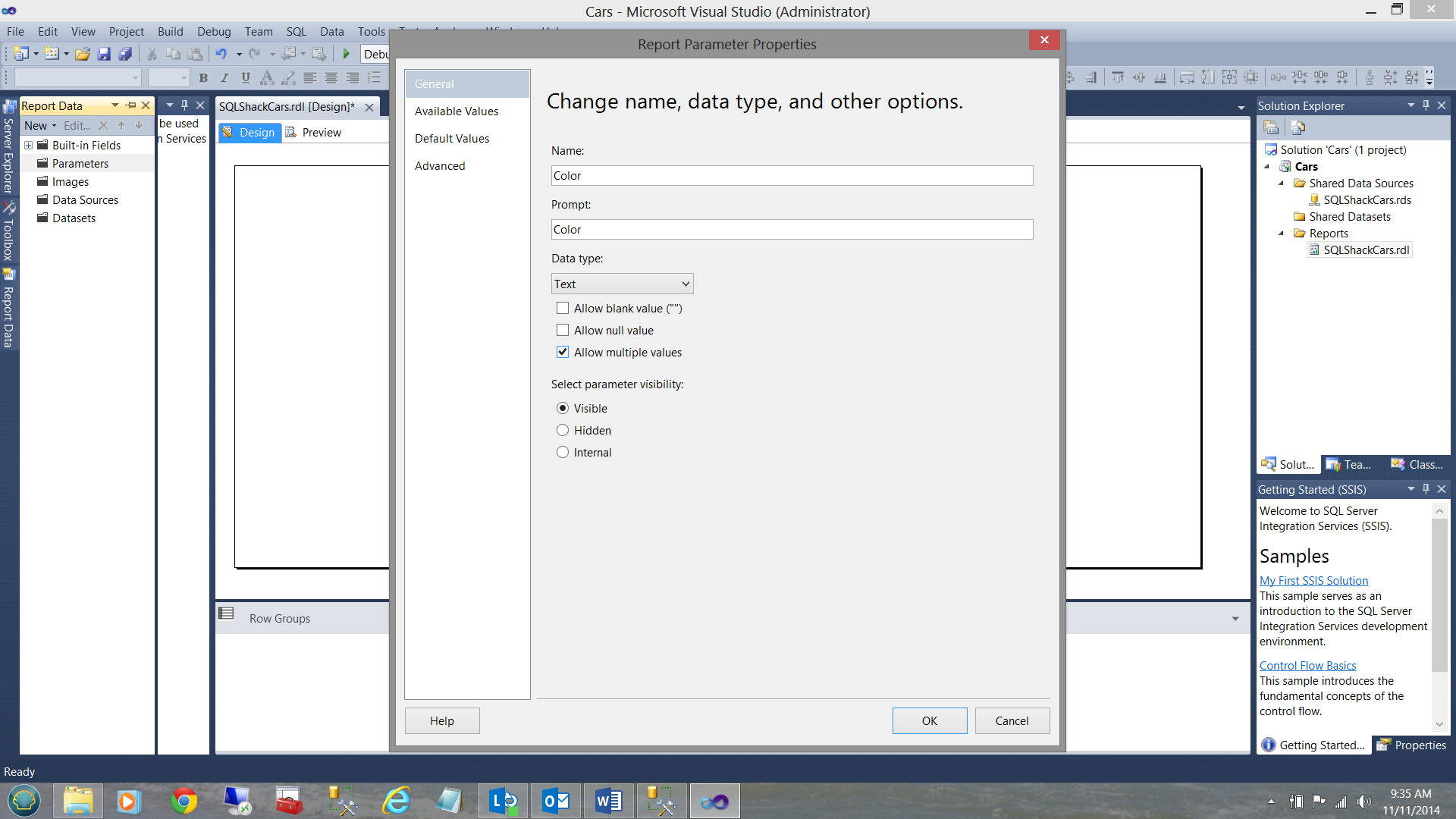
Task: Enable Allow blank value checkbox
Action: point(563,308)
